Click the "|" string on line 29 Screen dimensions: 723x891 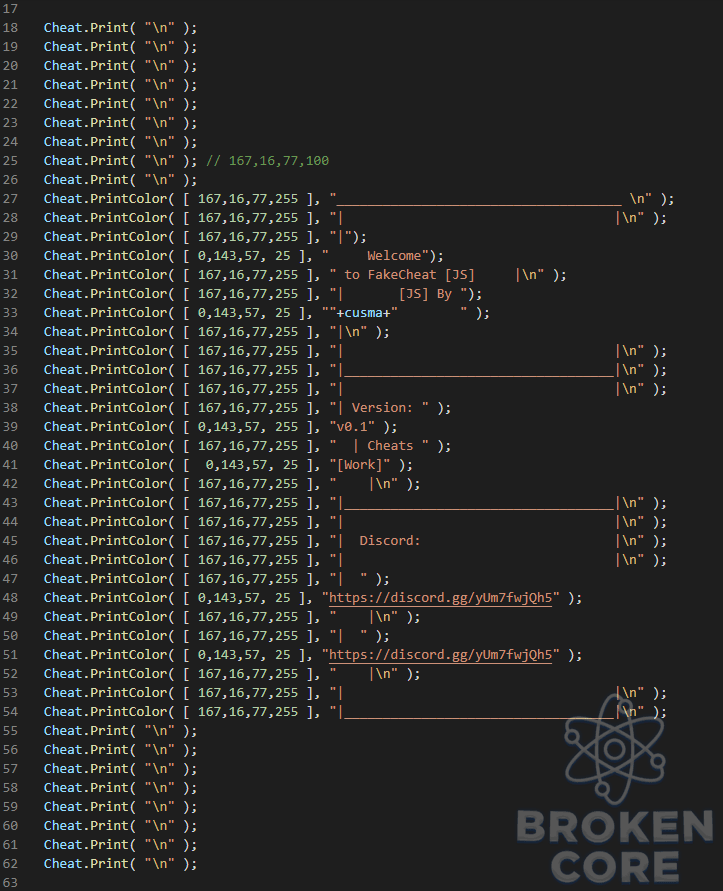pyautogui.click(x=340, y=237)
